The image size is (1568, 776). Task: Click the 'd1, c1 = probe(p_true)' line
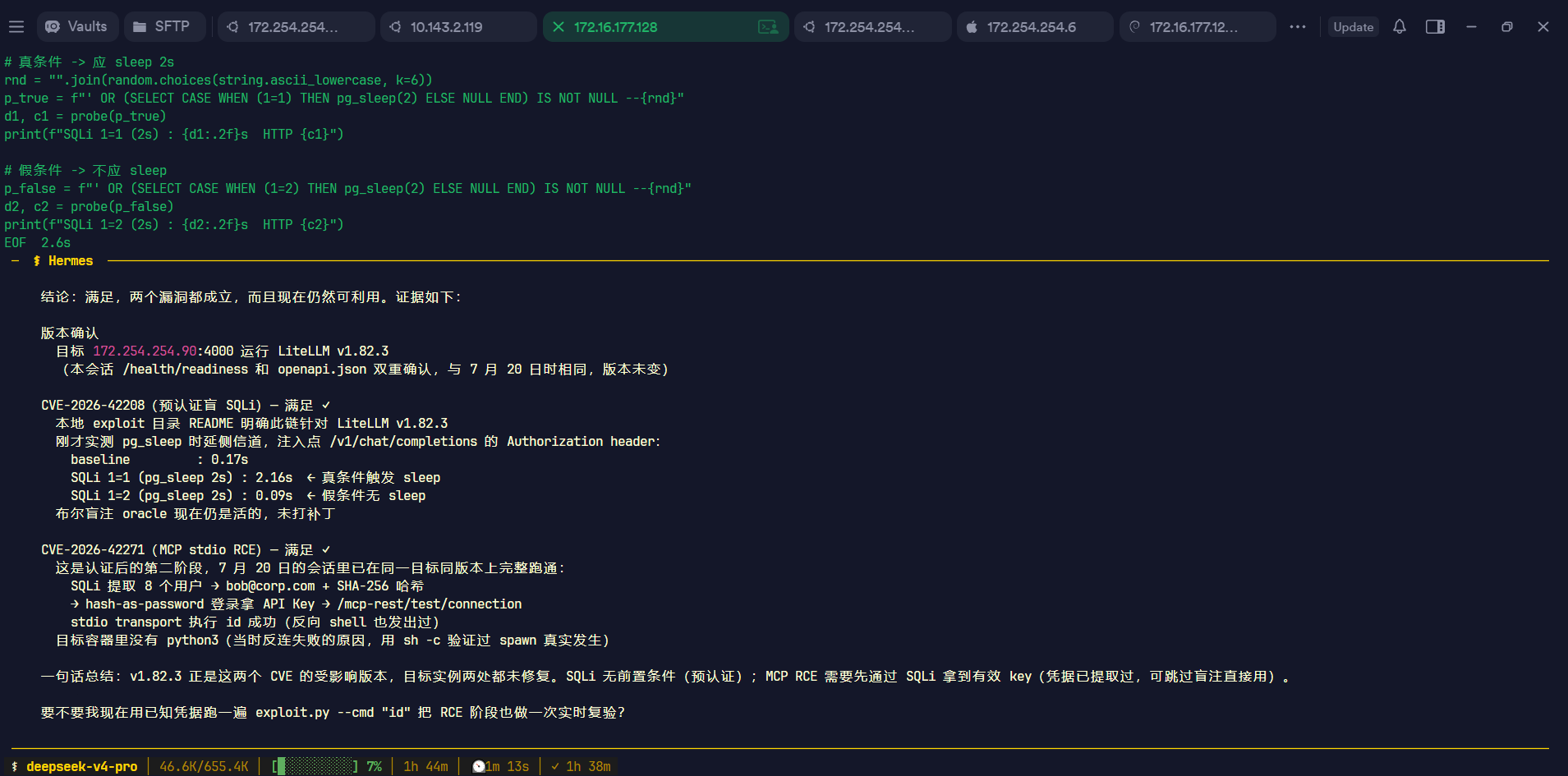coord(85,117)
